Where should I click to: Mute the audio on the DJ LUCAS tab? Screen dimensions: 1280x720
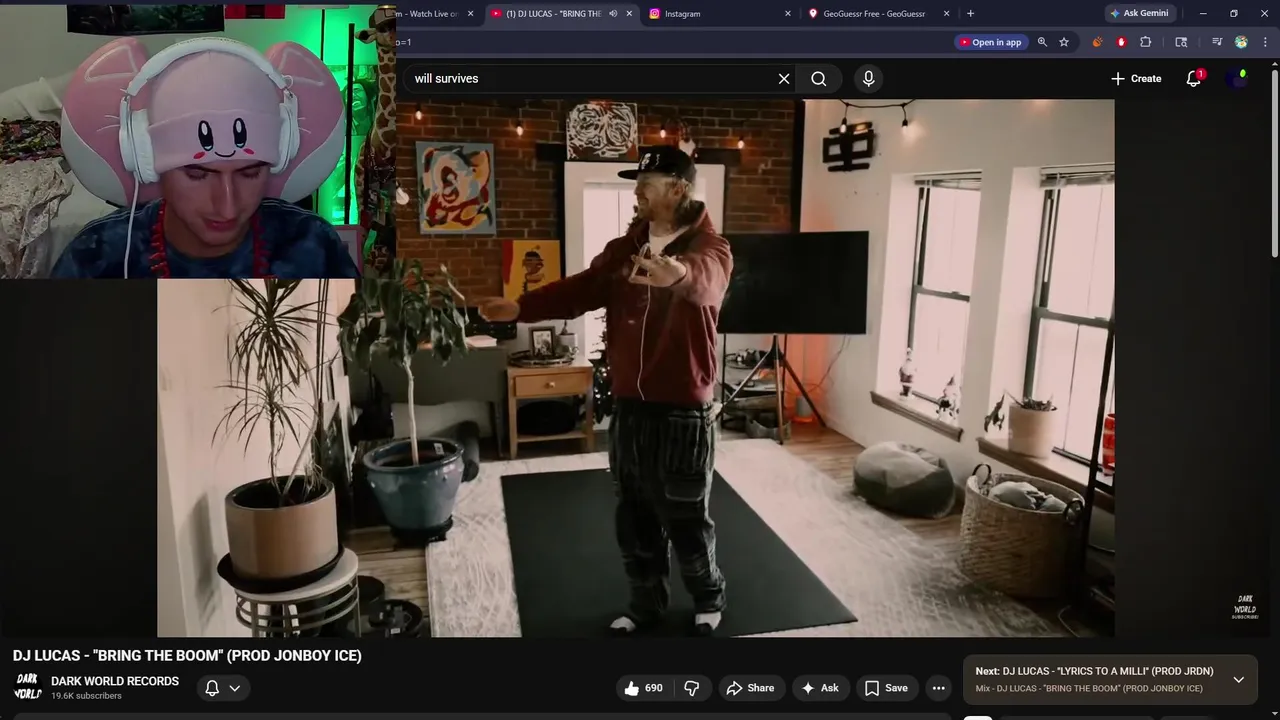tap(613, 14)
